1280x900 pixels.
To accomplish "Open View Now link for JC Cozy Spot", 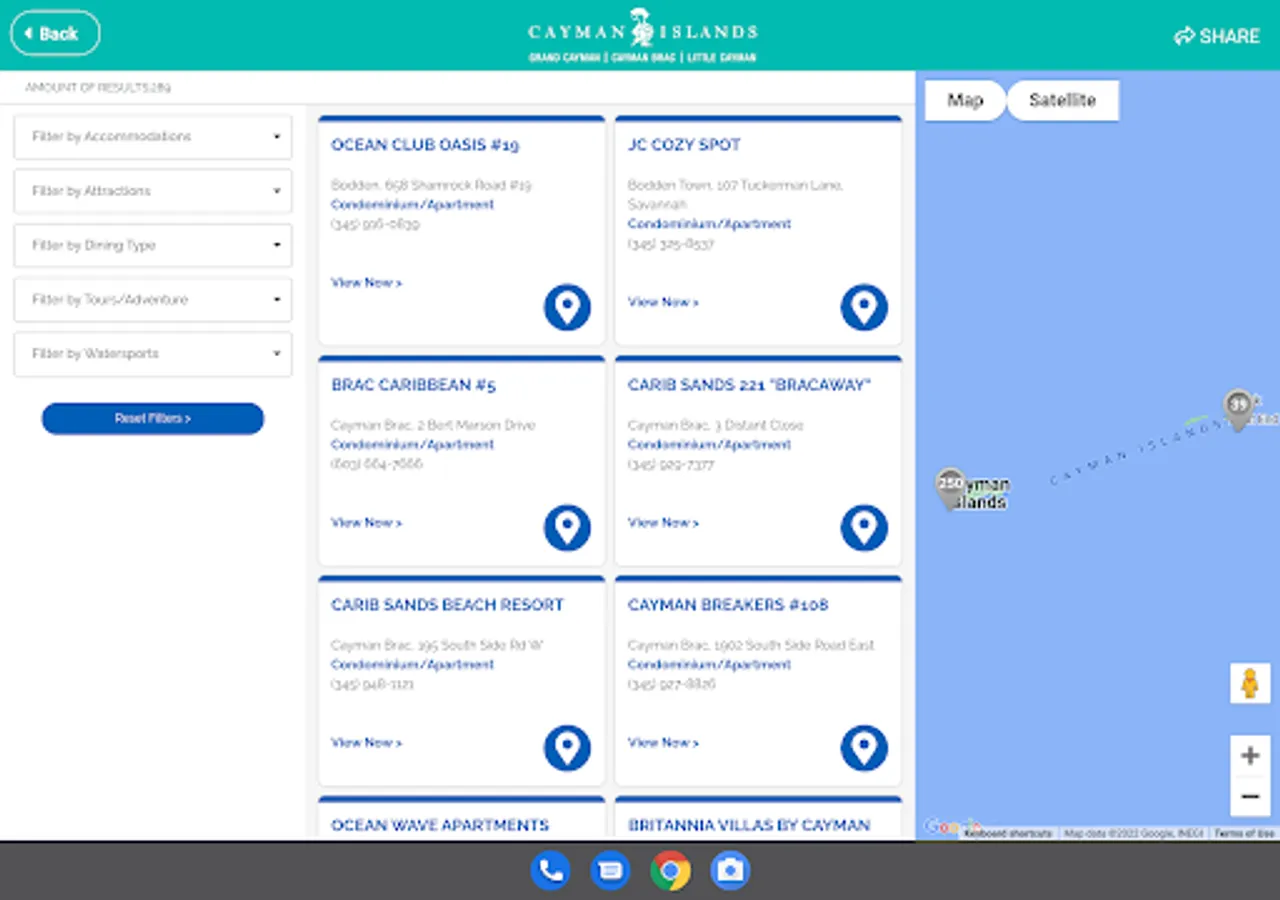I will [x=663, y=302].
